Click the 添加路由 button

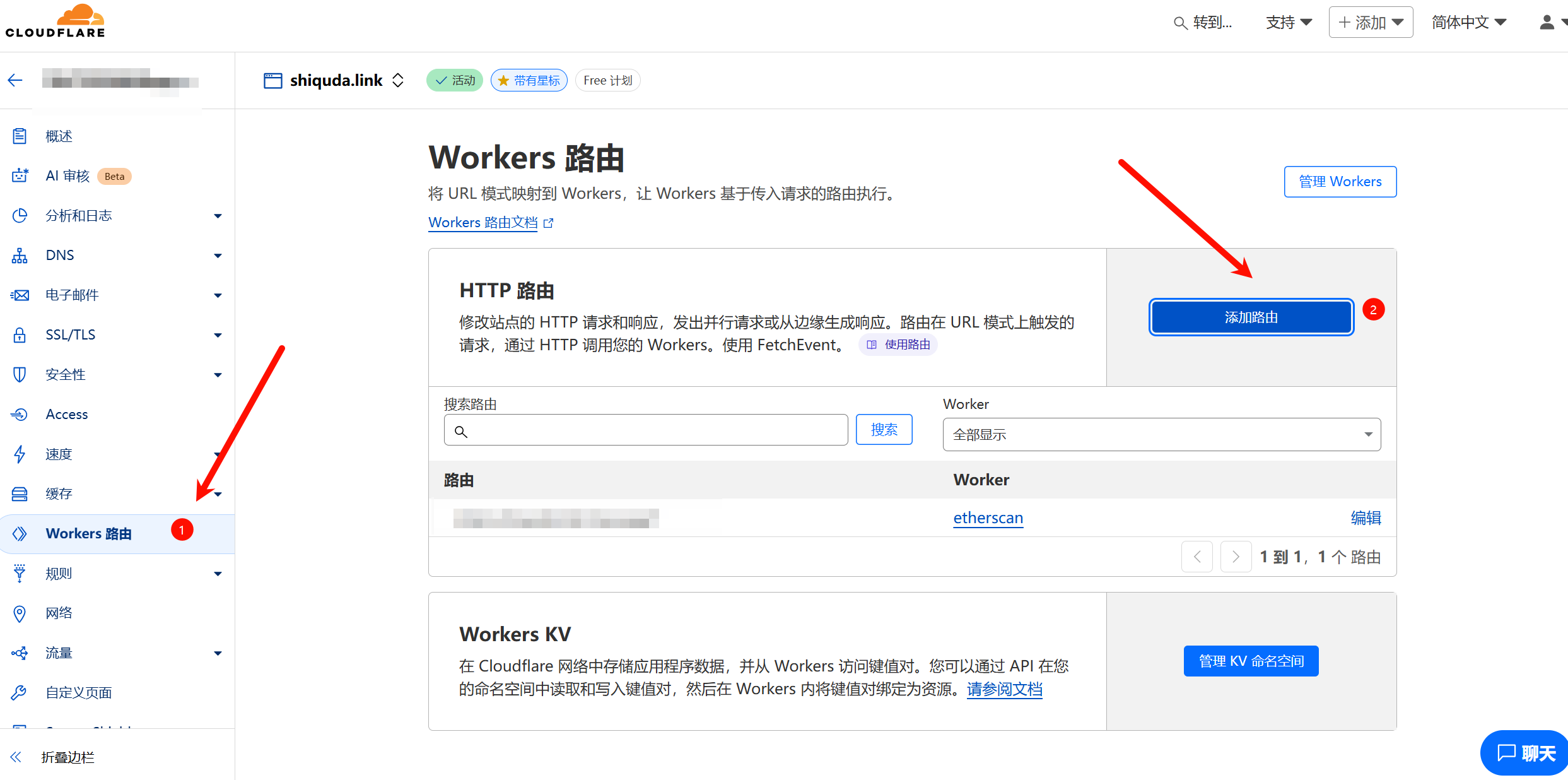pyautogui.click(x=1251, y=317)
